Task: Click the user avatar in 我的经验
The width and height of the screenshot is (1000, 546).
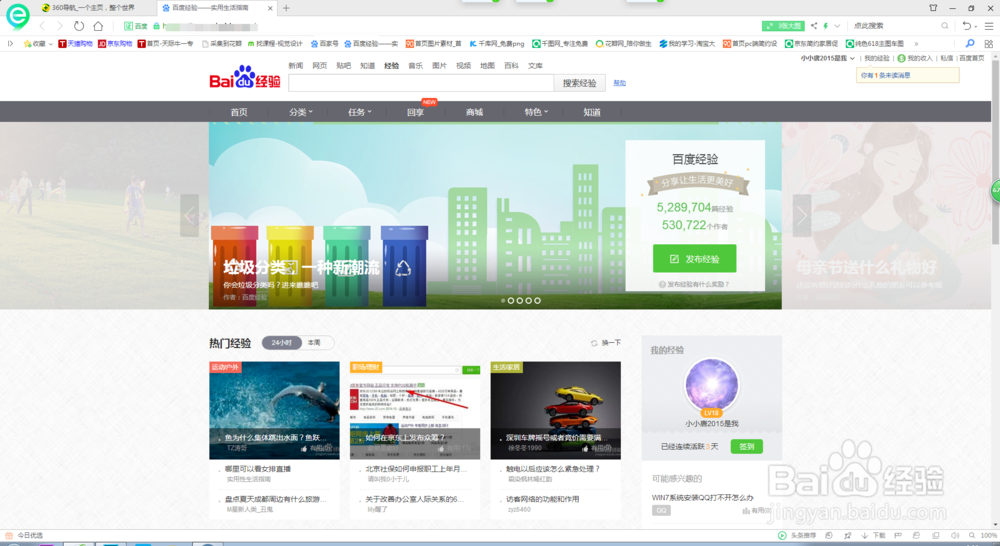Action: pyautogui.click(x=711, y=385)
